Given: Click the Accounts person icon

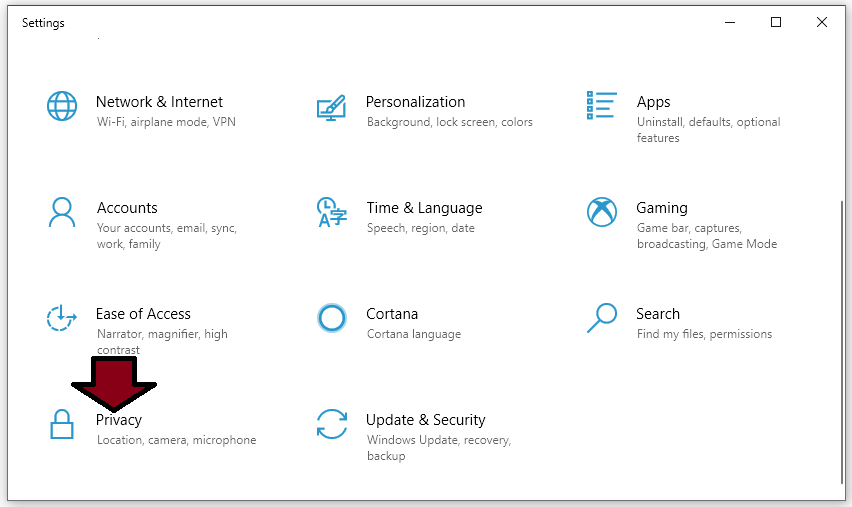Looking at the screenshot, I should pyautogui.click(x=62, y=212).
